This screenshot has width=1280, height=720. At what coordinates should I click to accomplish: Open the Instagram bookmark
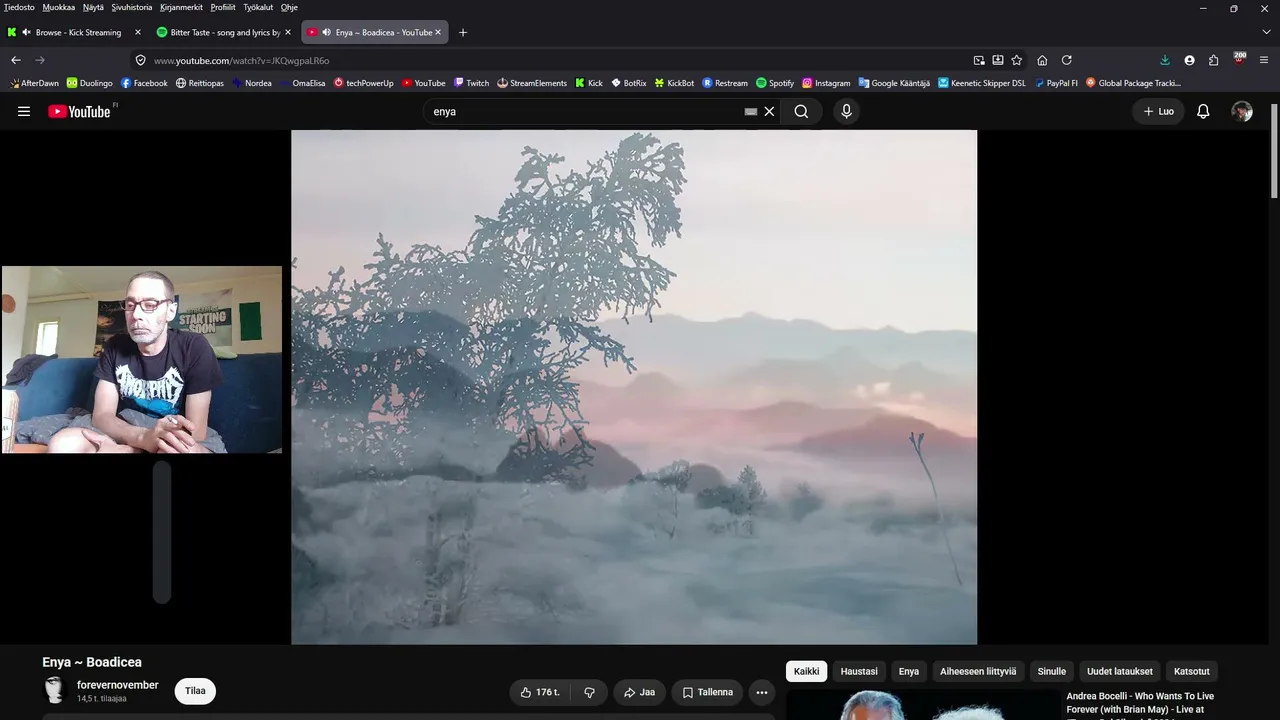[826, 83]
